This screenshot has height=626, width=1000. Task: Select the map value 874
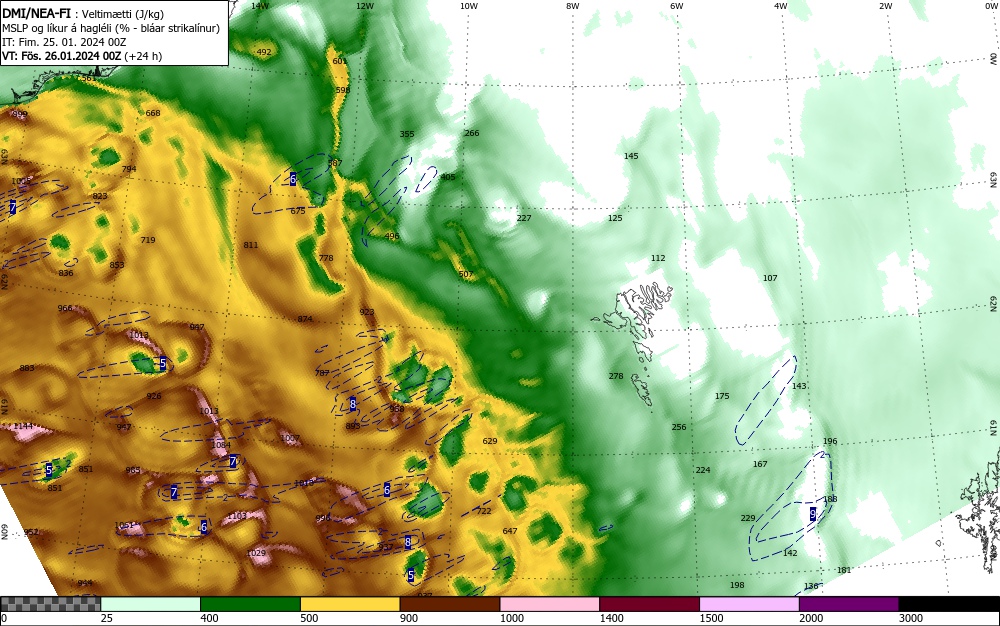305,319
